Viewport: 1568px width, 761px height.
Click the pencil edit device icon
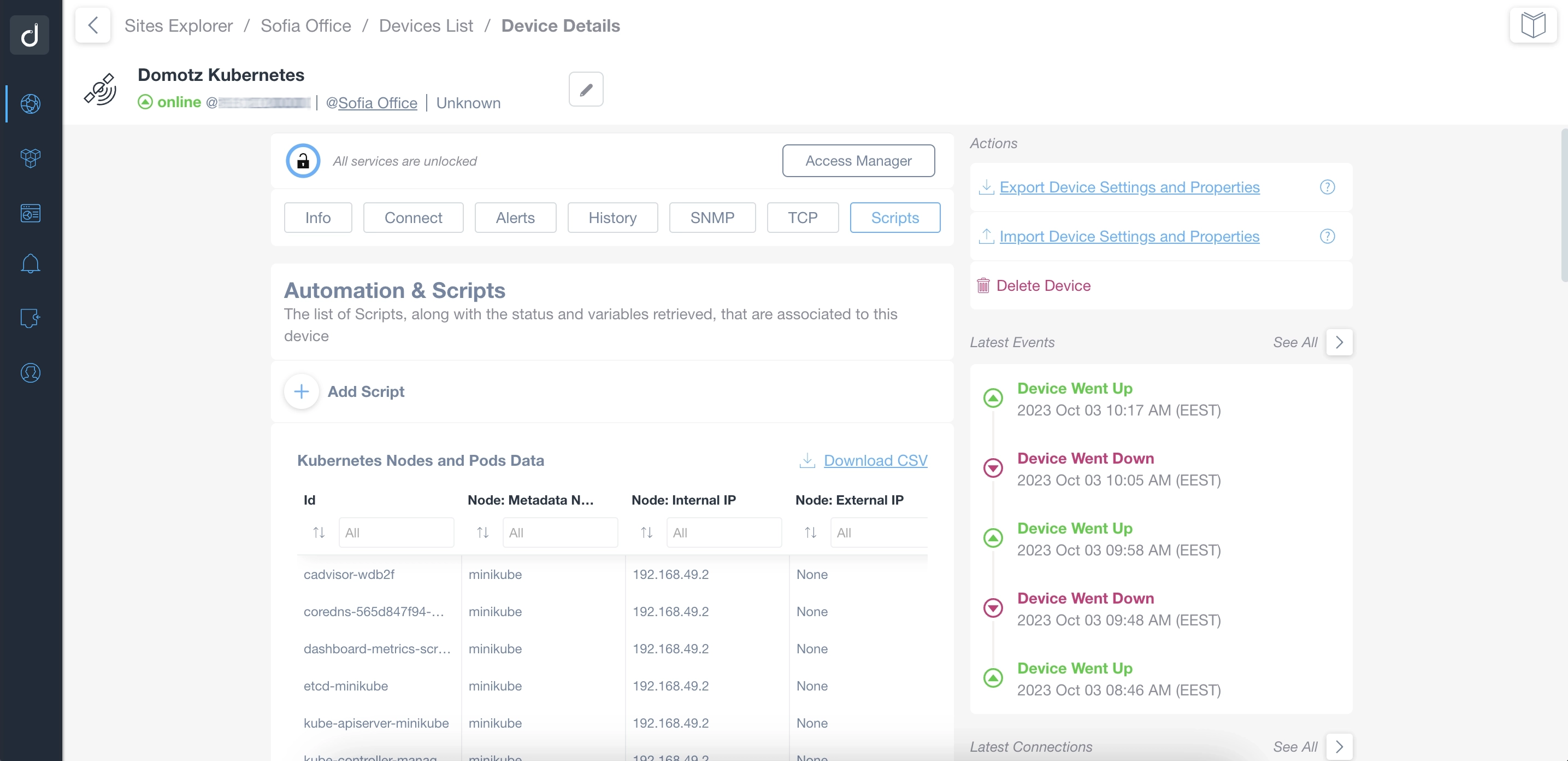pyautogui.click(x=586, y=90)
